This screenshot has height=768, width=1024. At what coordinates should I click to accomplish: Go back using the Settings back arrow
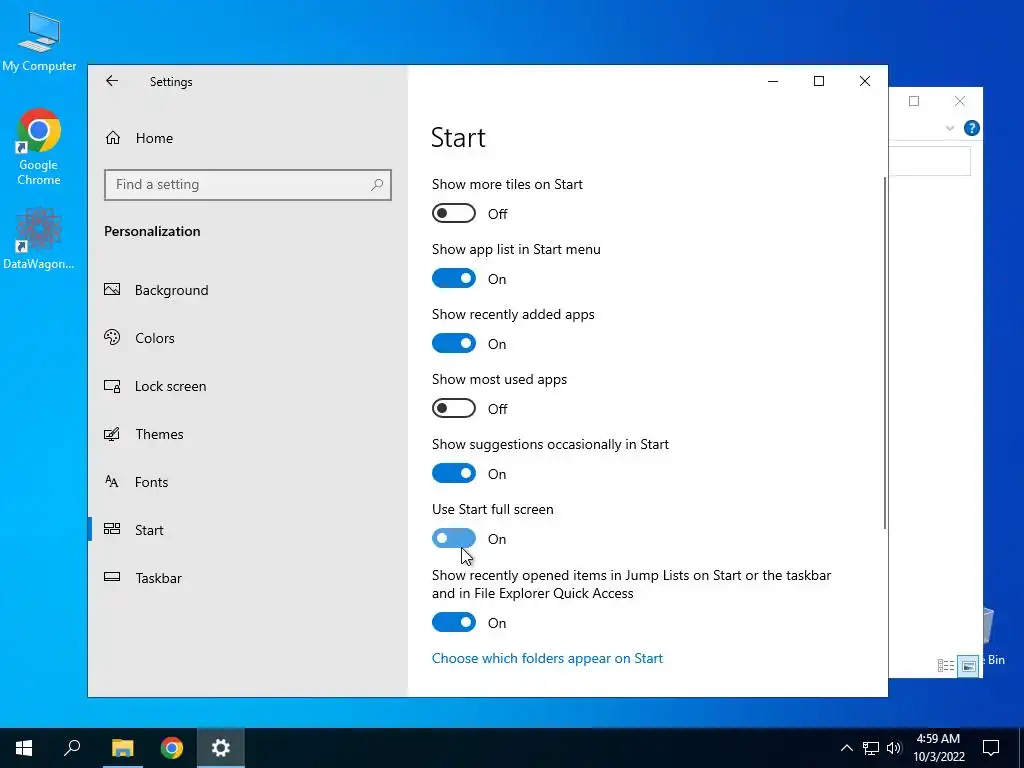[112, 81]
